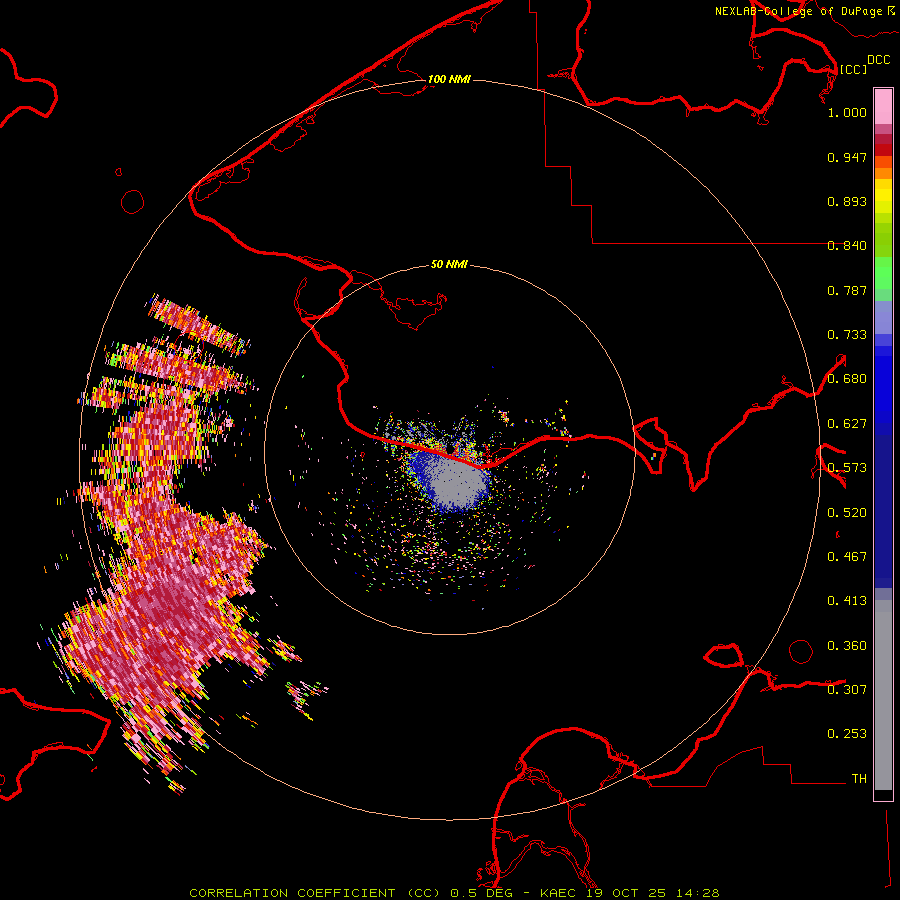The height and width of the screenshot is (900, 900).
Task: Pick the orange color bar segment
Action: coord(883,173)
